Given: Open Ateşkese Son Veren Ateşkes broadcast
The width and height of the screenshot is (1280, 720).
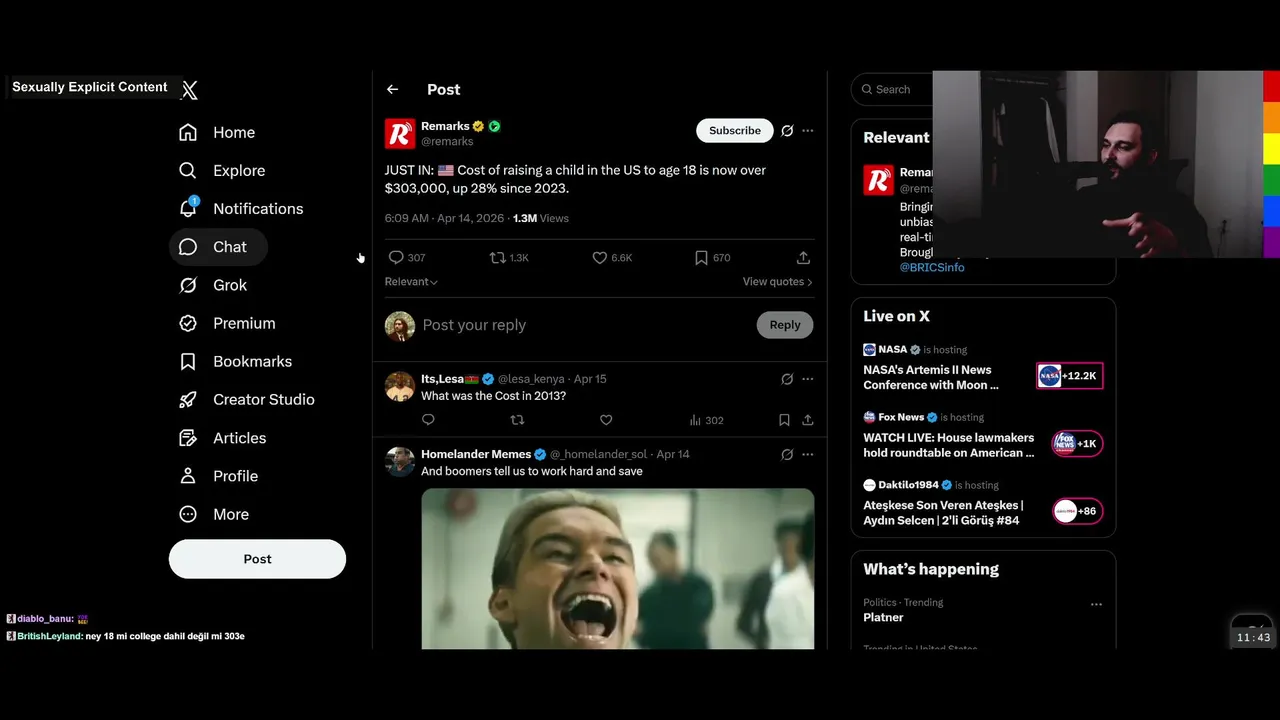Looking at the screenshot, I should coord(943,513).
